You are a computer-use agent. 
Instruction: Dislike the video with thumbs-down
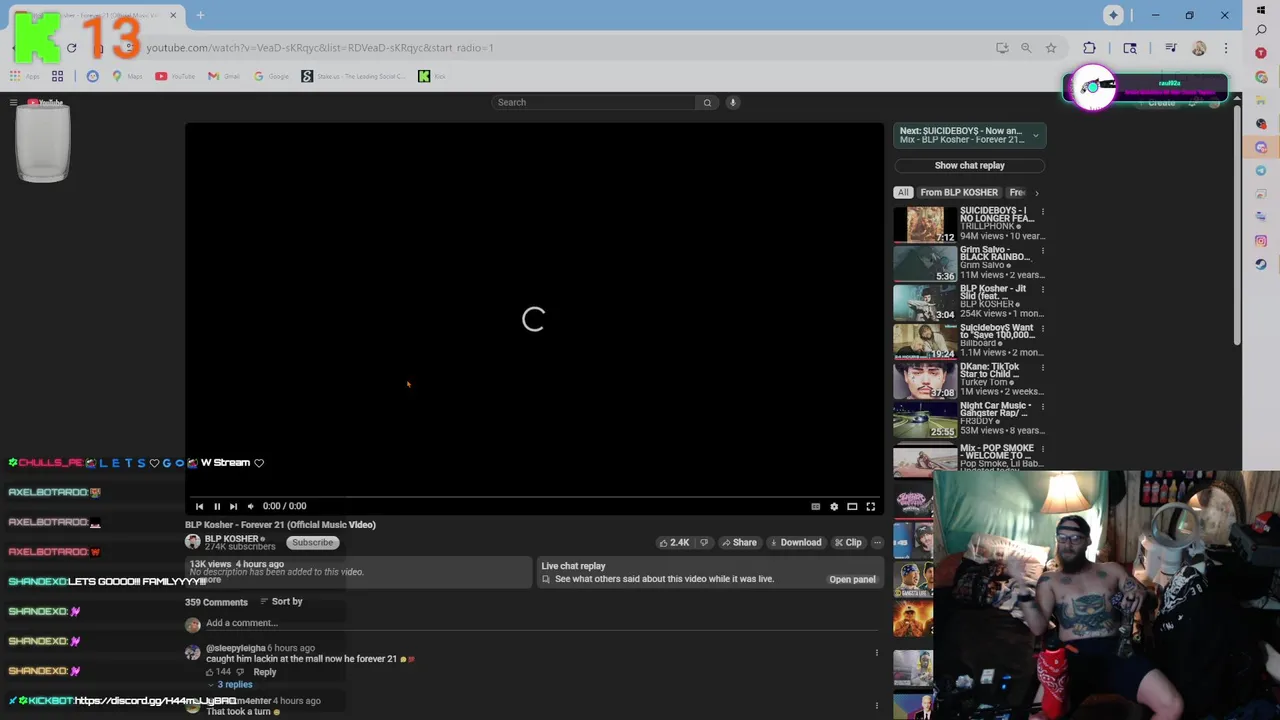point(704,543)
